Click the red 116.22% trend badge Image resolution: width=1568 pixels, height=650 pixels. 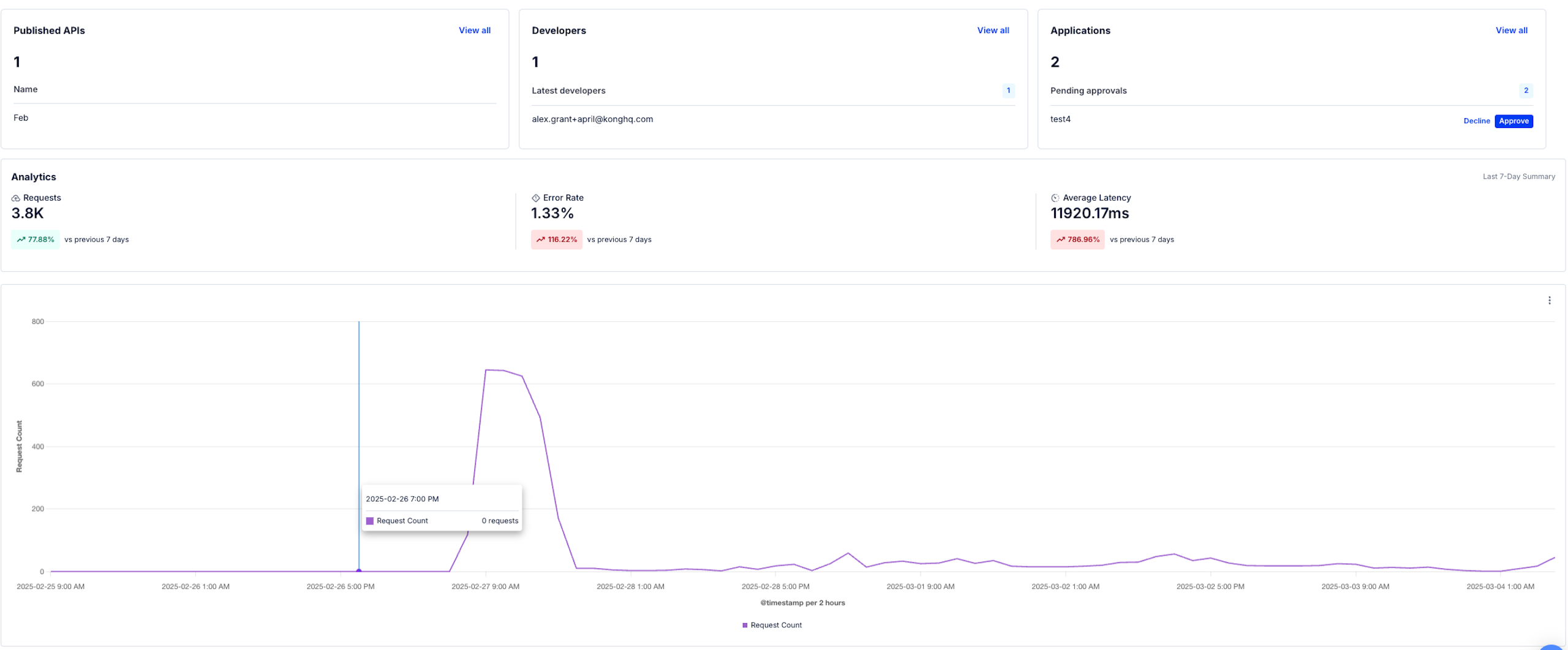556,240
